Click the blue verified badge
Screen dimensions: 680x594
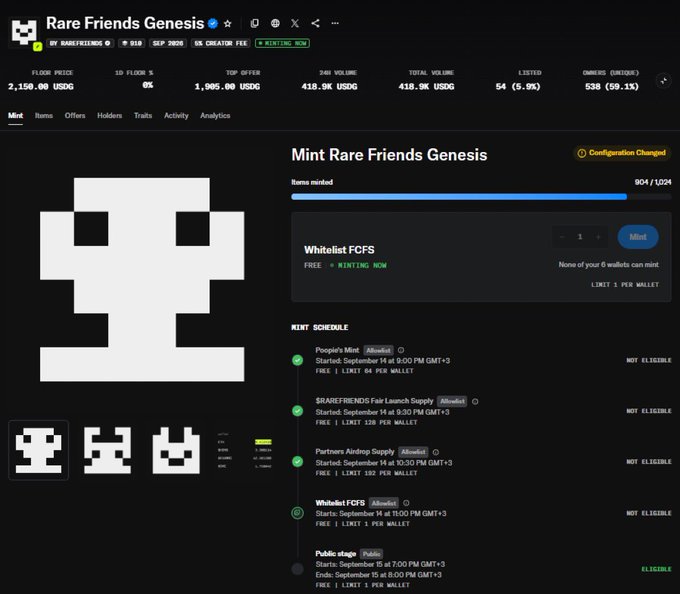click(213, 23)
